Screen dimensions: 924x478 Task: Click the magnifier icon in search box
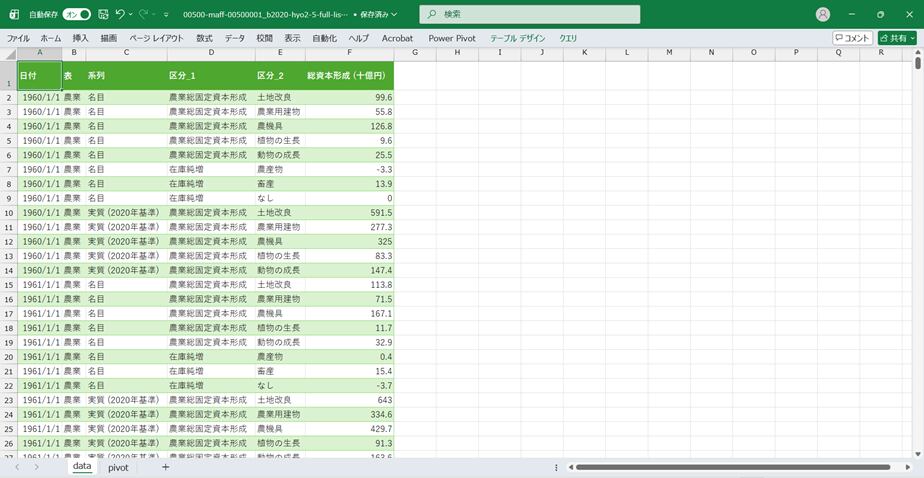(430, 15)
